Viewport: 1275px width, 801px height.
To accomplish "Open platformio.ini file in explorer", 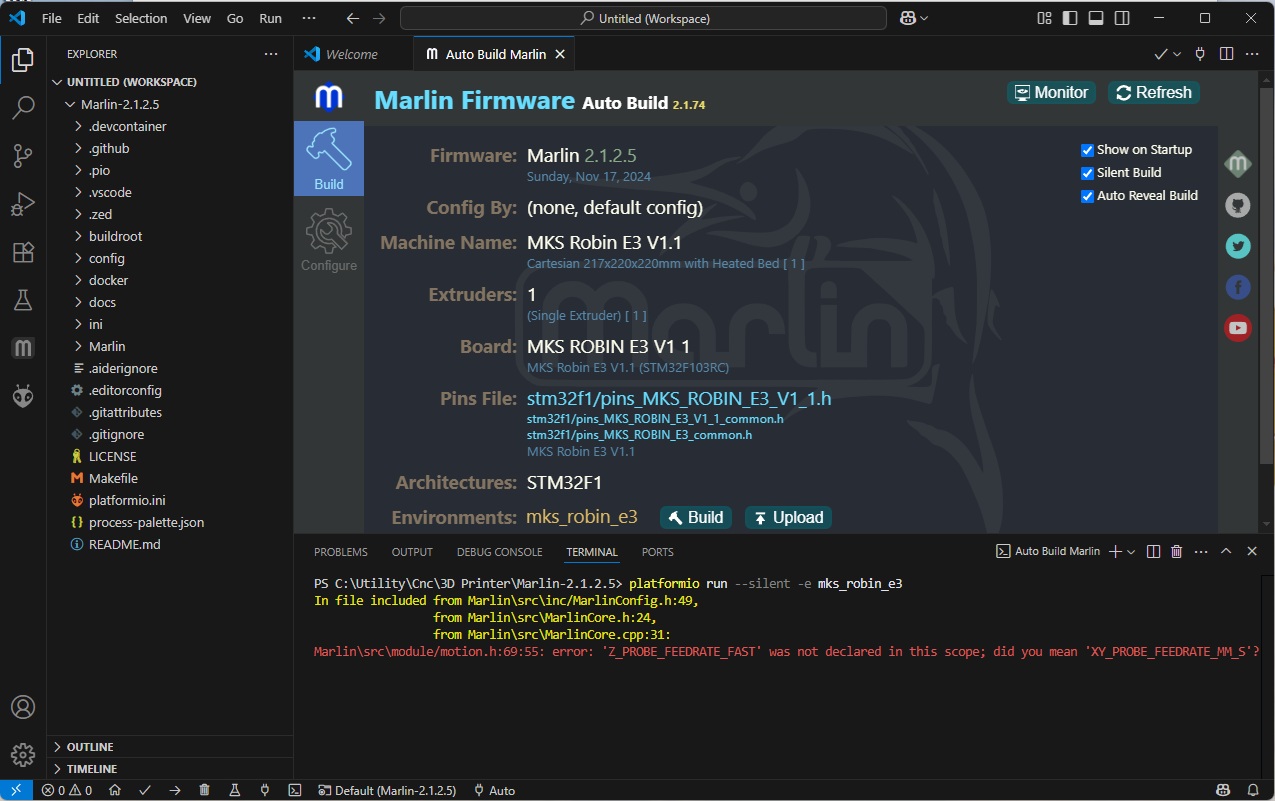I will pos(127,500).
